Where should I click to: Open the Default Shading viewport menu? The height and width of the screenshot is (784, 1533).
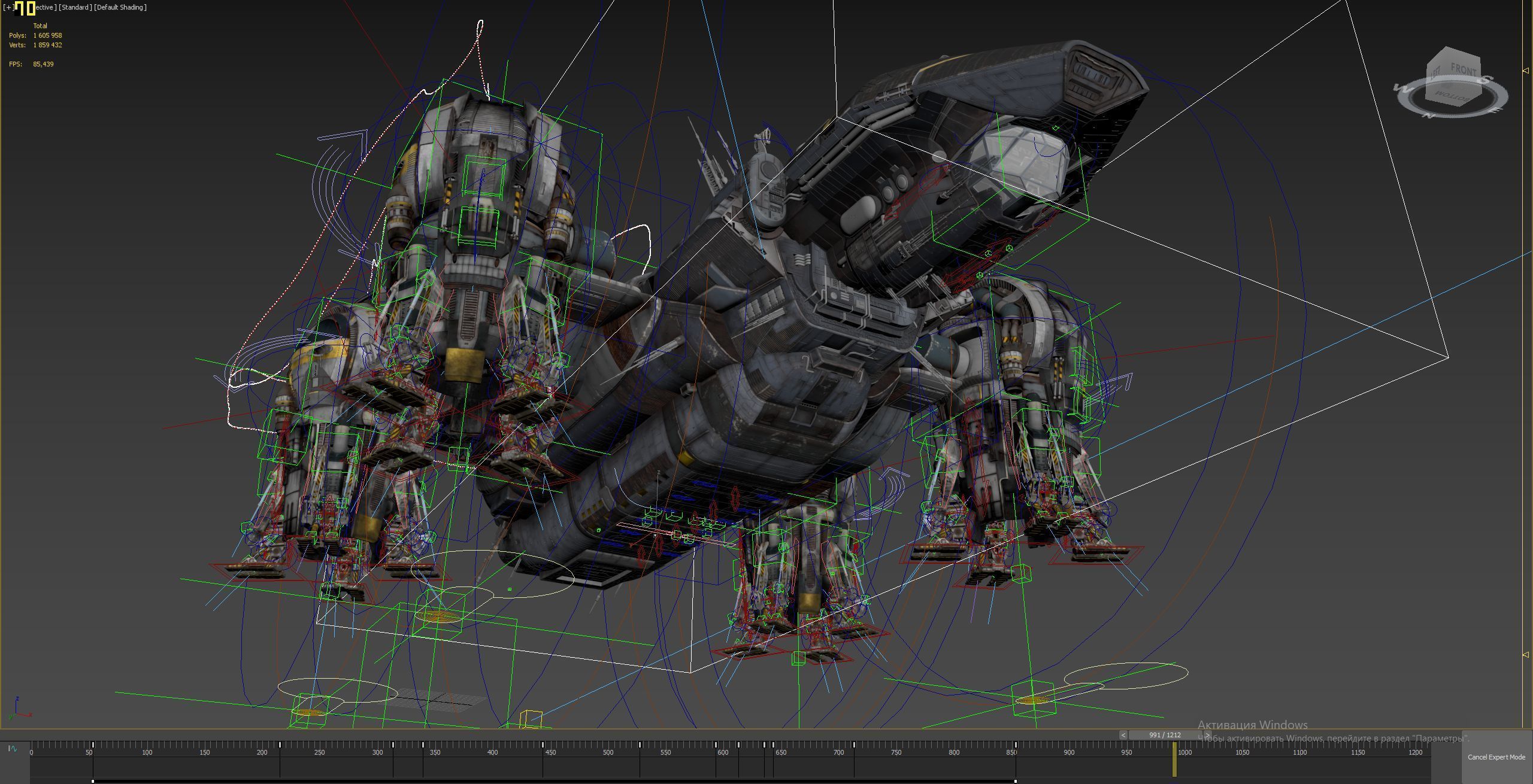(120, 7)
